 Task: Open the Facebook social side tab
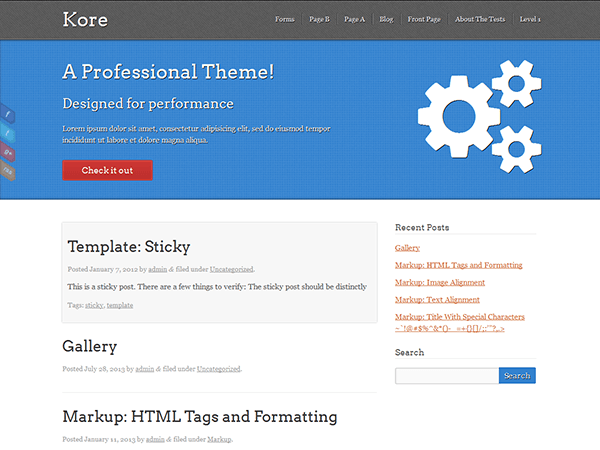[7, 114]
